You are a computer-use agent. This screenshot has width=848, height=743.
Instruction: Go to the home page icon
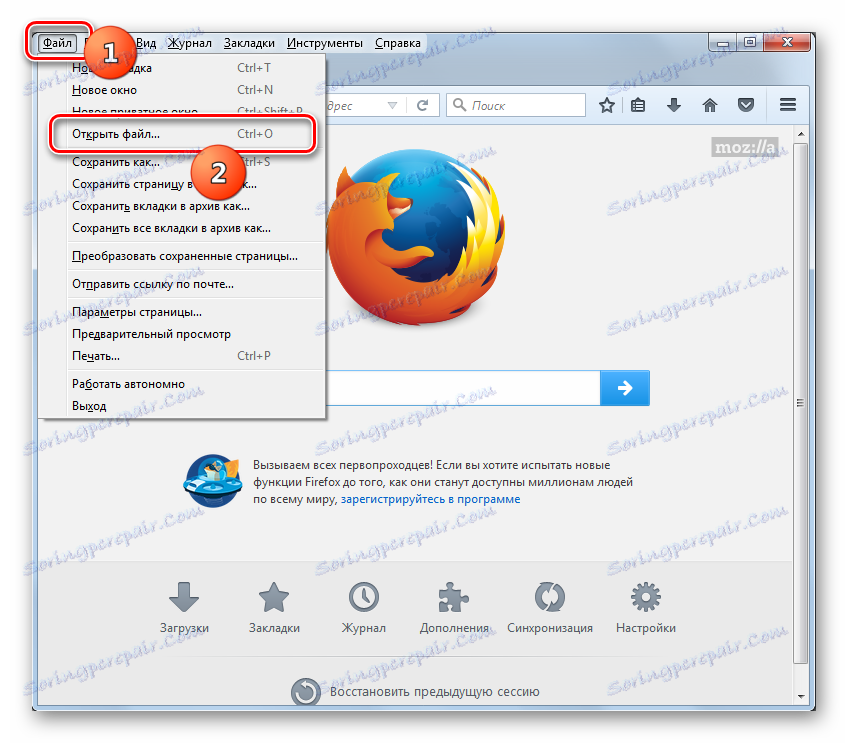[710, 105]
